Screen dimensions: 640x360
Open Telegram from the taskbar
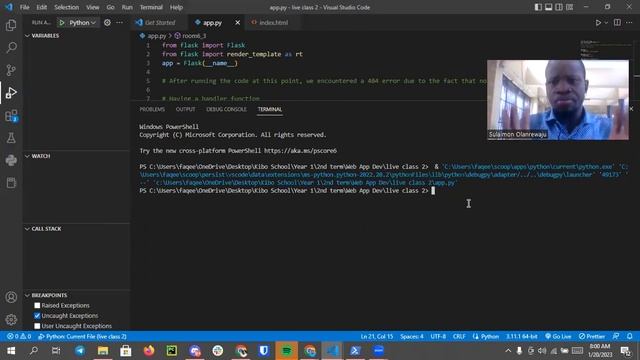tap(80, 351)
